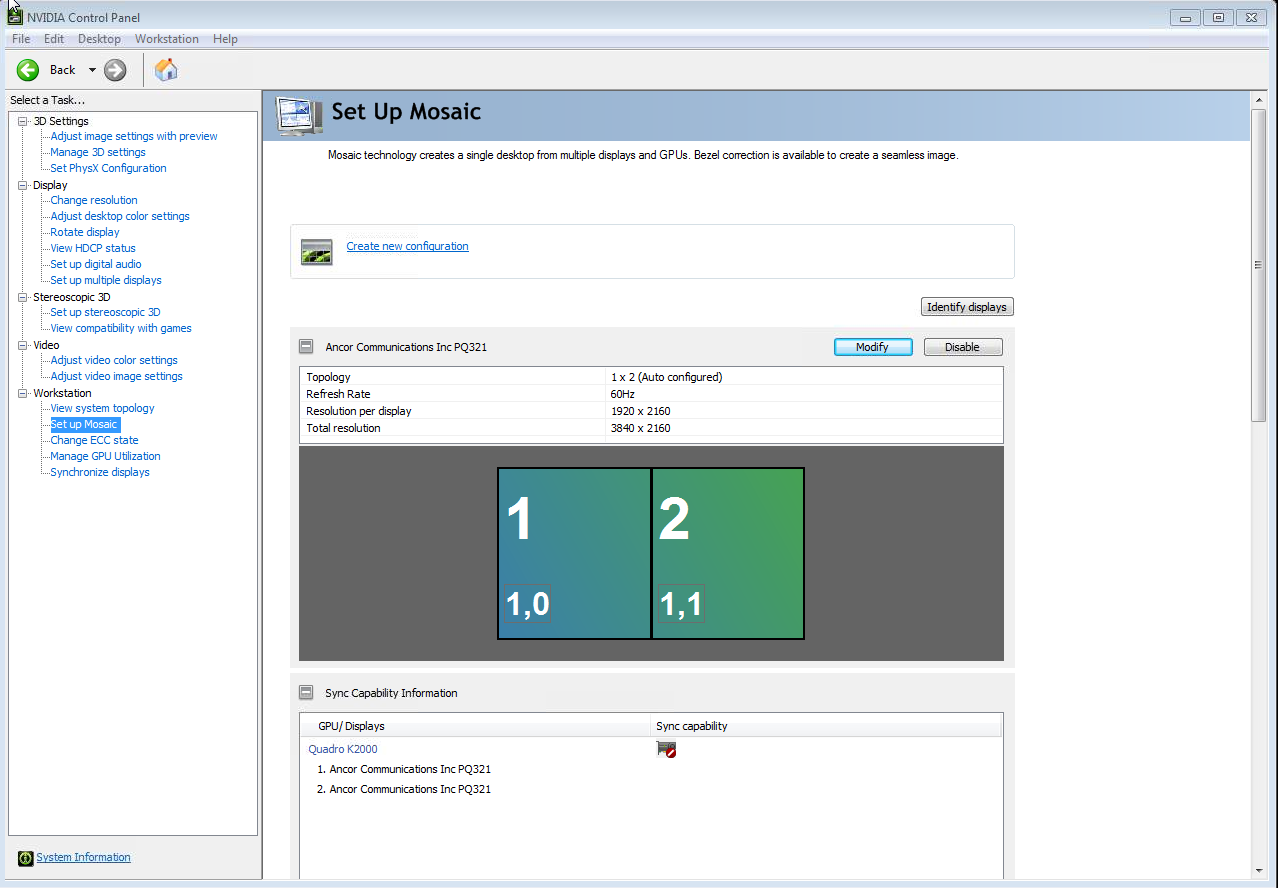This screenshot has width=1278, height=888.
Task: Open the System Information link
Action: (83, 857)
